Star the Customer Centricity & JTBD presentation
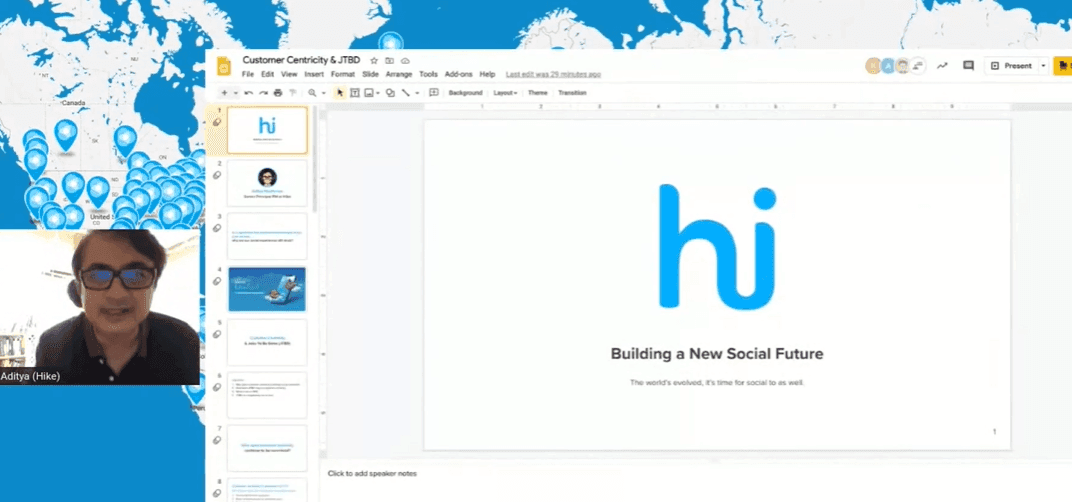 (x=374, y=61)
